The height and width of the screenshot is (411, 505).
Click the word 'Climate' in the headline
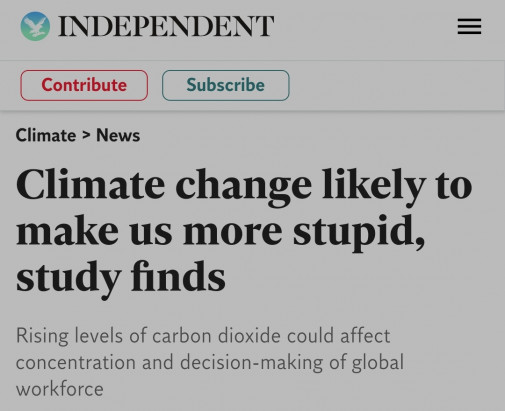tap(90, 184)
